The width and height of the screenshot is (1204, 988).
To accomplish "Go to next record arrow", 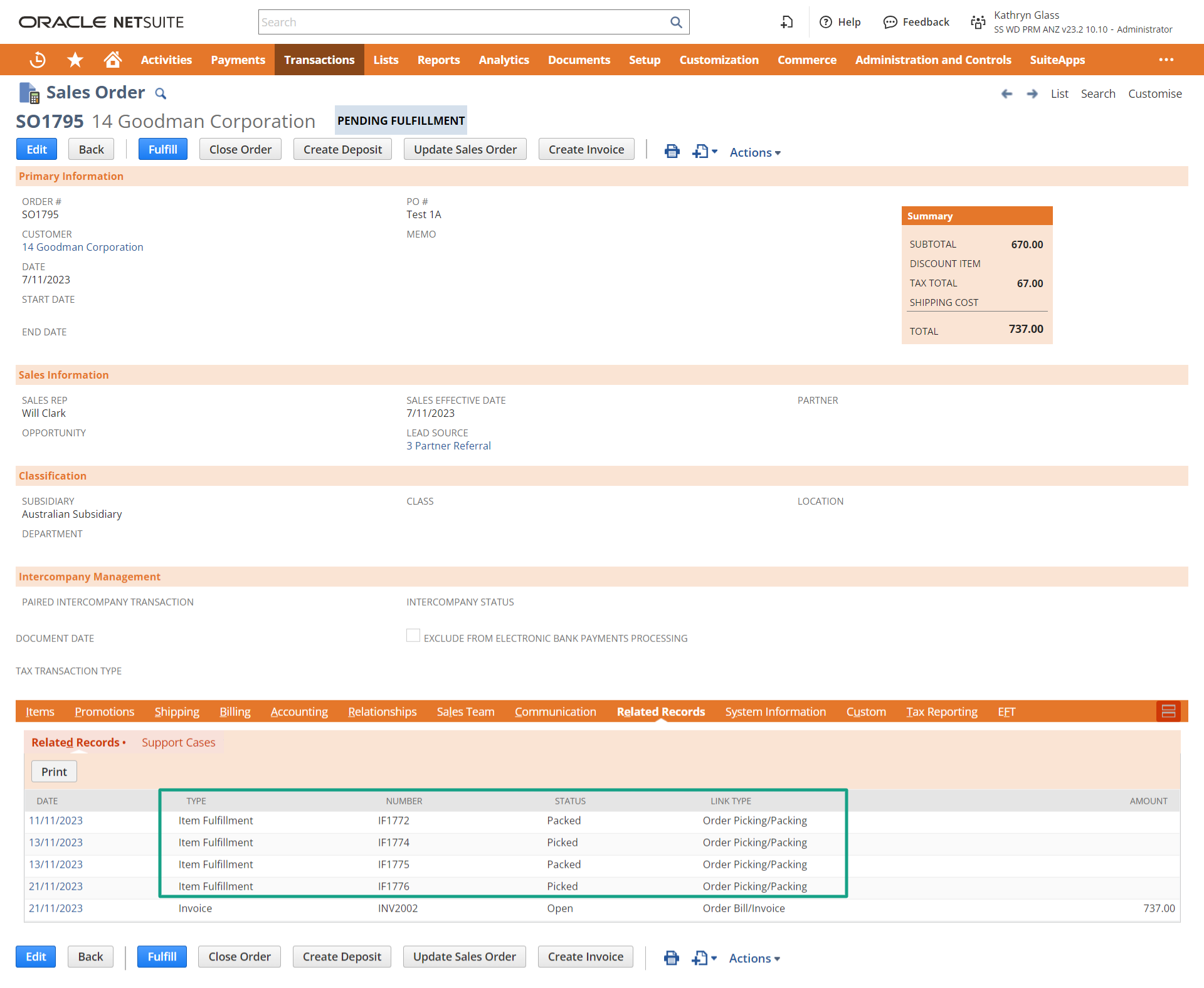I will click(1032, 93).
